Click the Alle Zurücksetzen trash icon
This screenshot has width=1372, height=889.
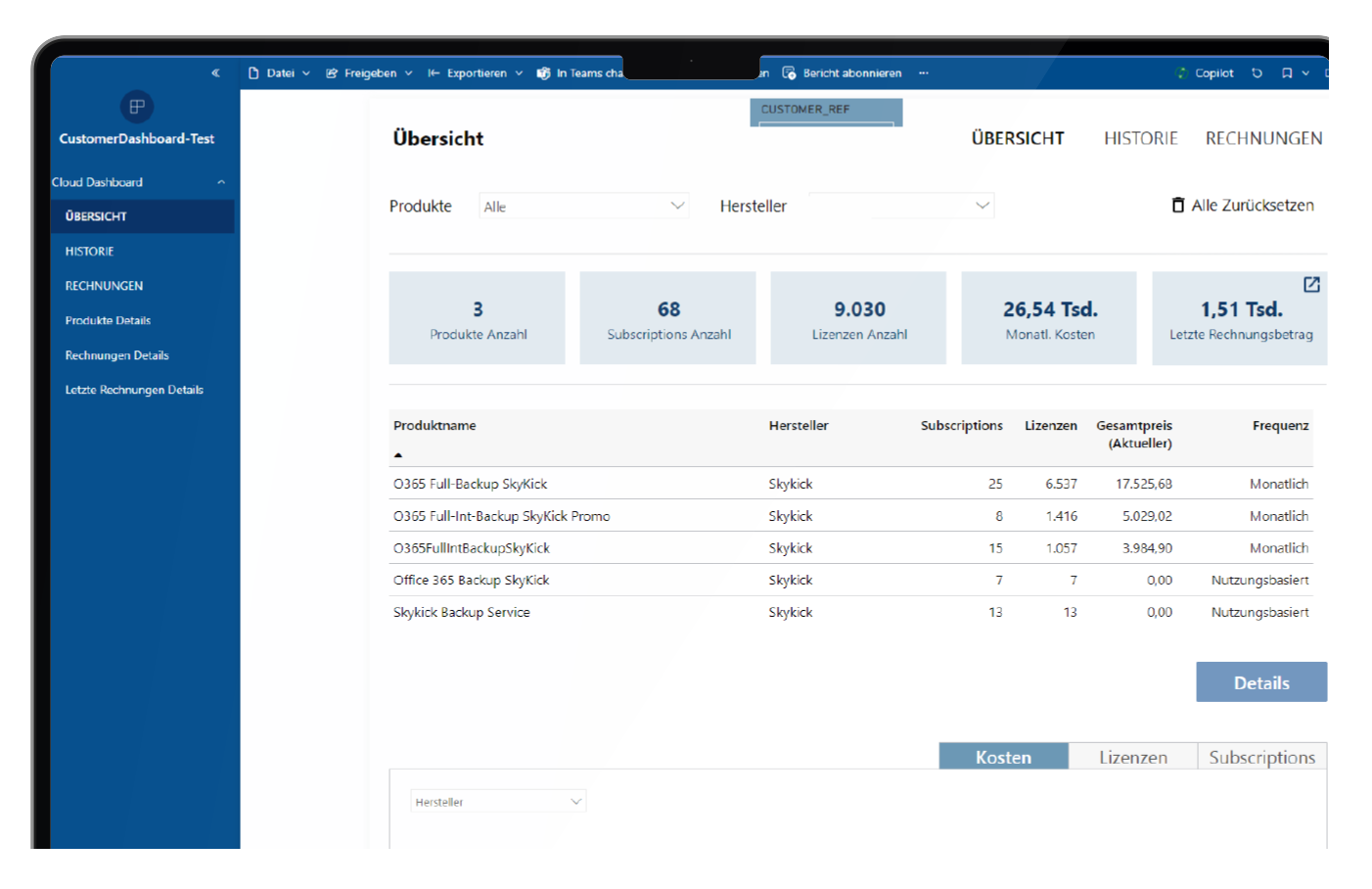pos(1178,206)
